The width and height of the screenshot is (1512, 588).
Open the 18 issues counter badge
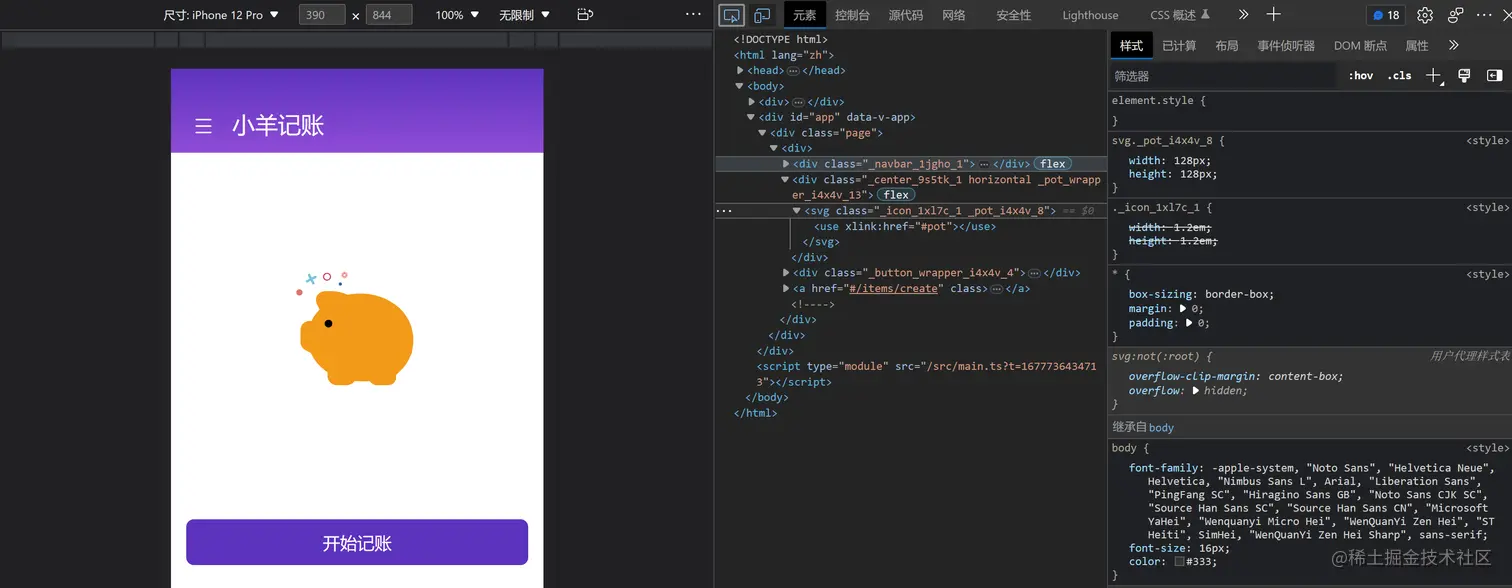pyautogui.click(x=1386, y=15)
